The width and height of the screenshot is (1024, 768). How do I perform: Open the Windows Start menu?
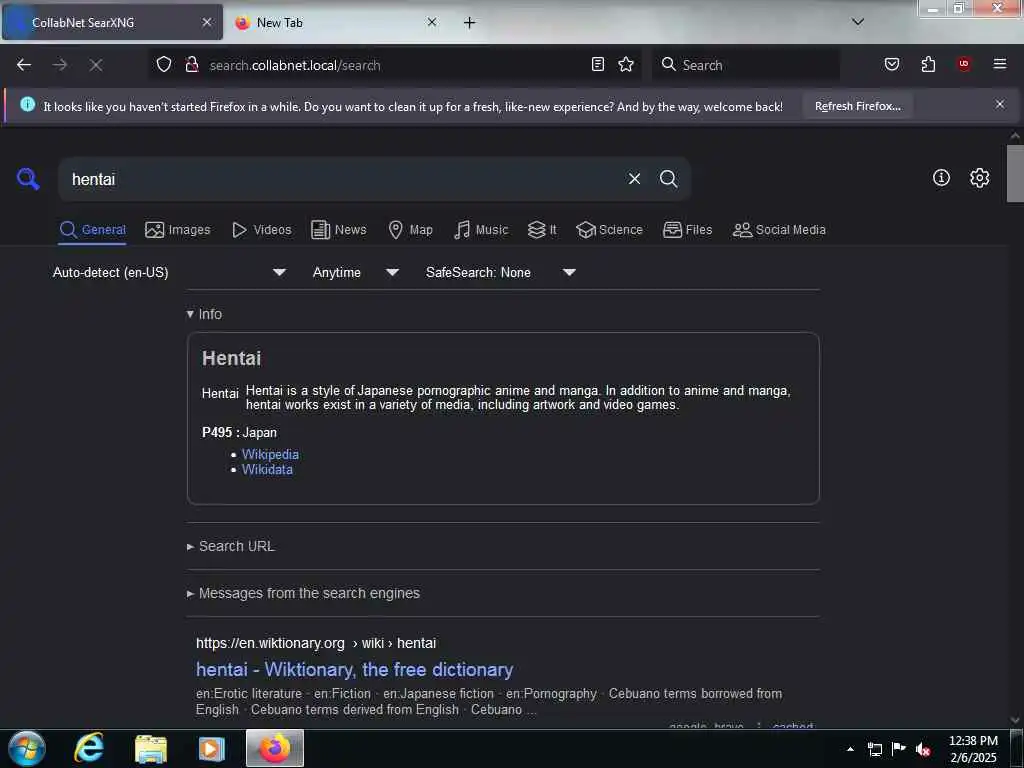pos(27,748)
